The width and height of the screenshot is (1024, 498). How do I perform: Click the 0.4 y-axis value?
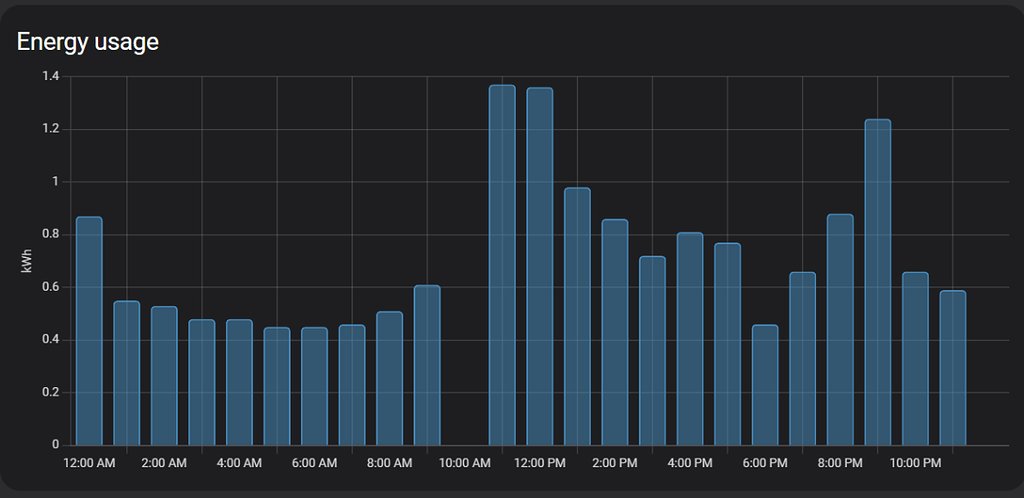click(x=51, y=340)
